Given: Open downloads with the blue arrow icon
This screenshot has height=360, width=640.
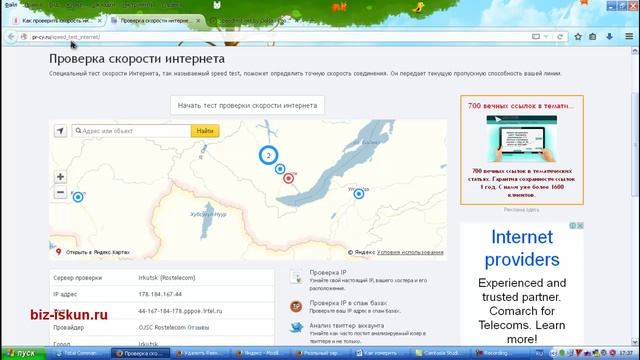Looking at the screenshot, I should 609,37.
